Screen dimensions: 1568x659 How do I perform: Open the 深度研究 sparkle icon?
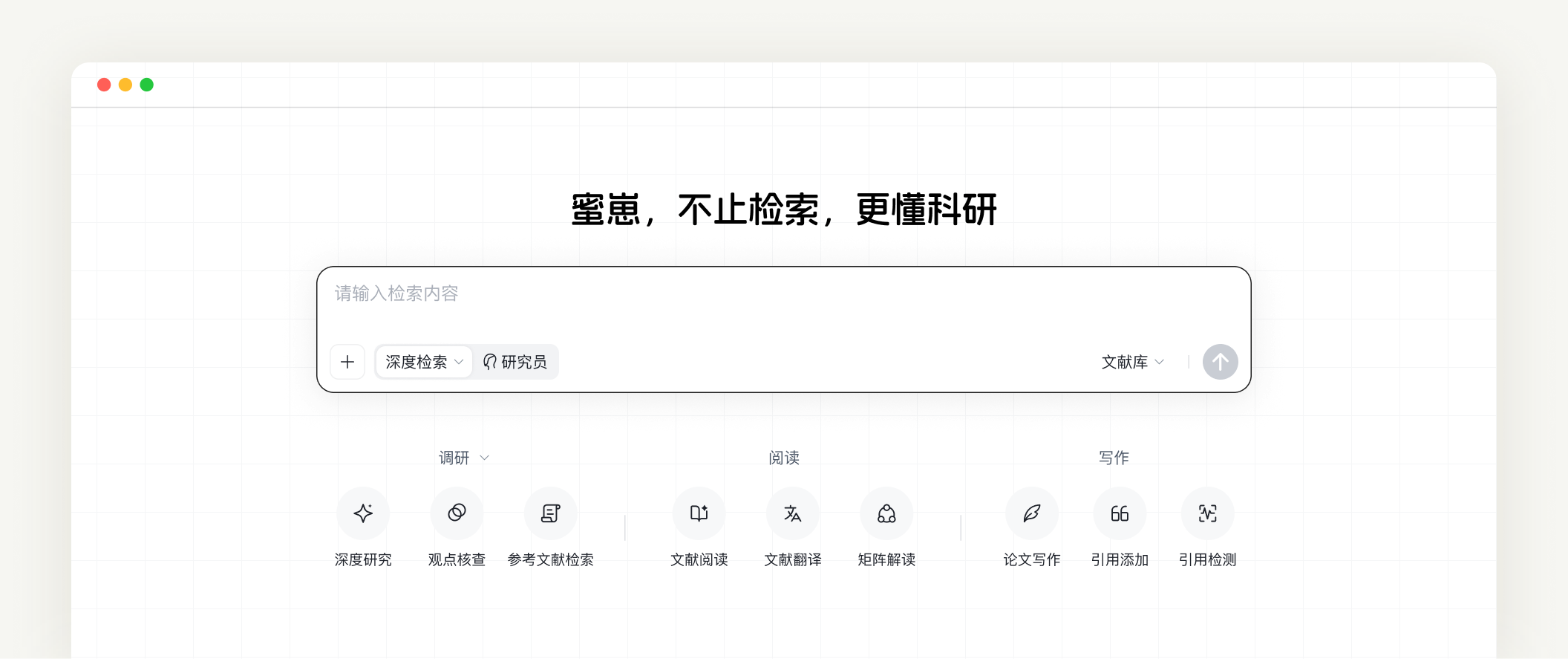[x=363, y=513]
